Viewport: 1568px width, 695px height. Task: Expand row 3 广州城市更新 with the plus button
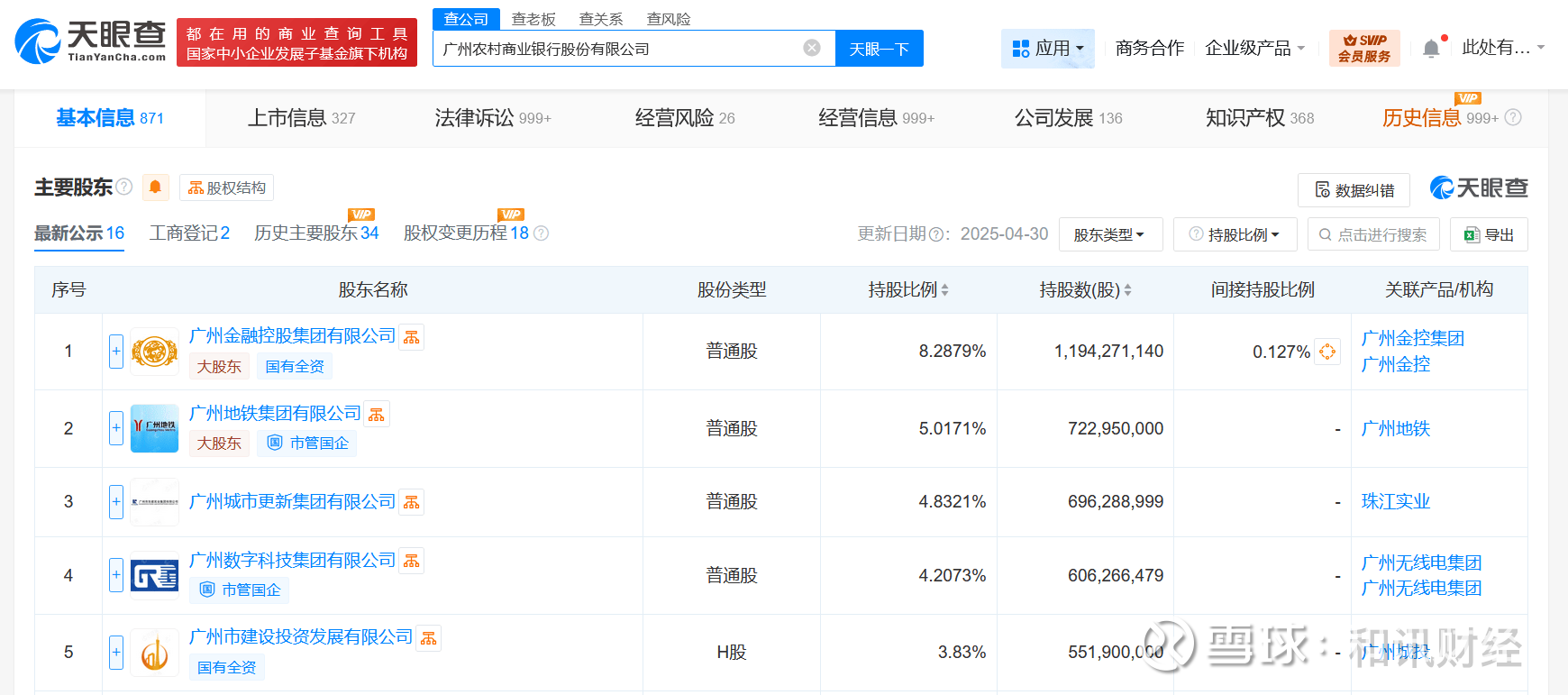click(x=116, y=502)
